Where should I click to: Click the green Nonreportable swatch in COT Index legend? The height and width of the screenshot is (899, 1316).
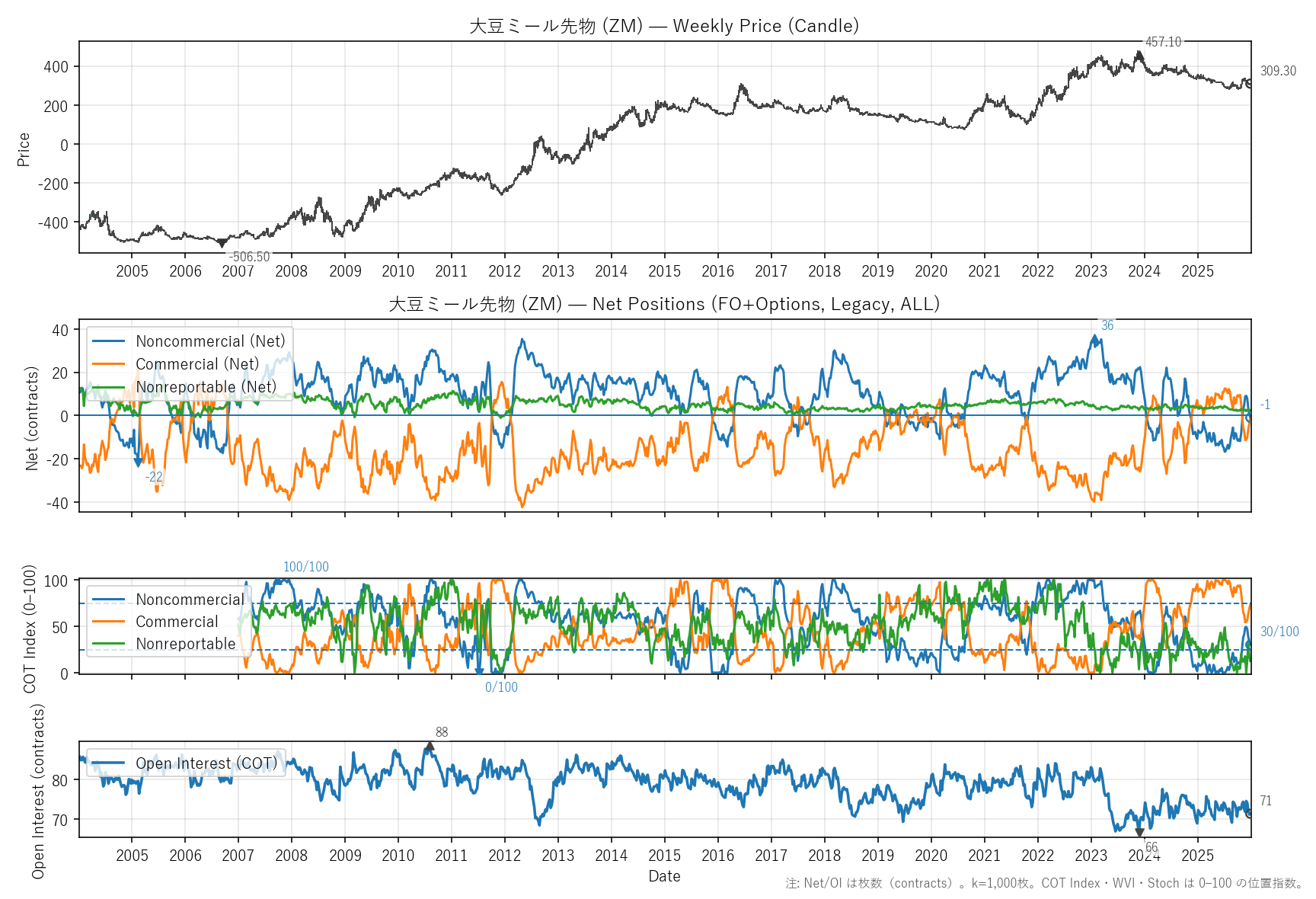pos(108,645)
